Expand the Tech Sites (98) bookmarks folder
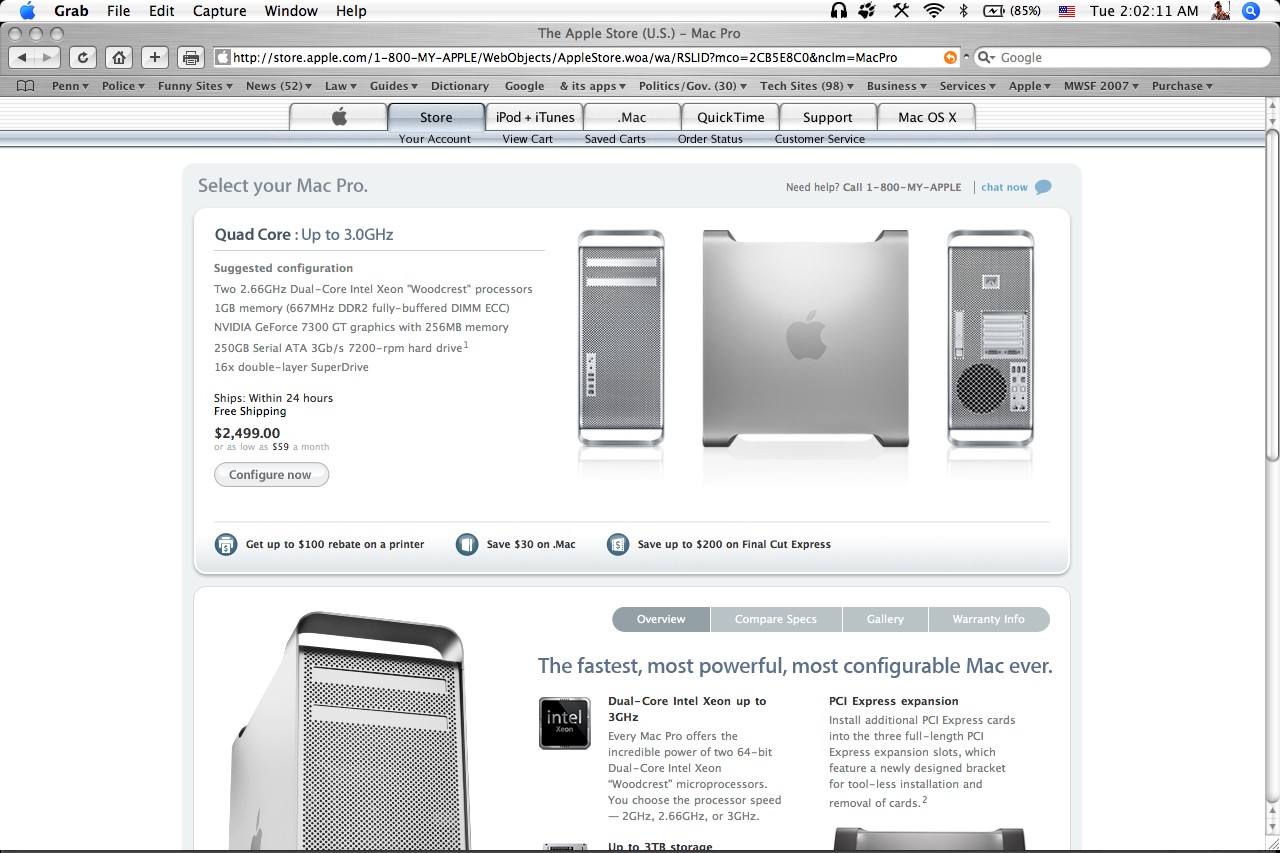 806,86
